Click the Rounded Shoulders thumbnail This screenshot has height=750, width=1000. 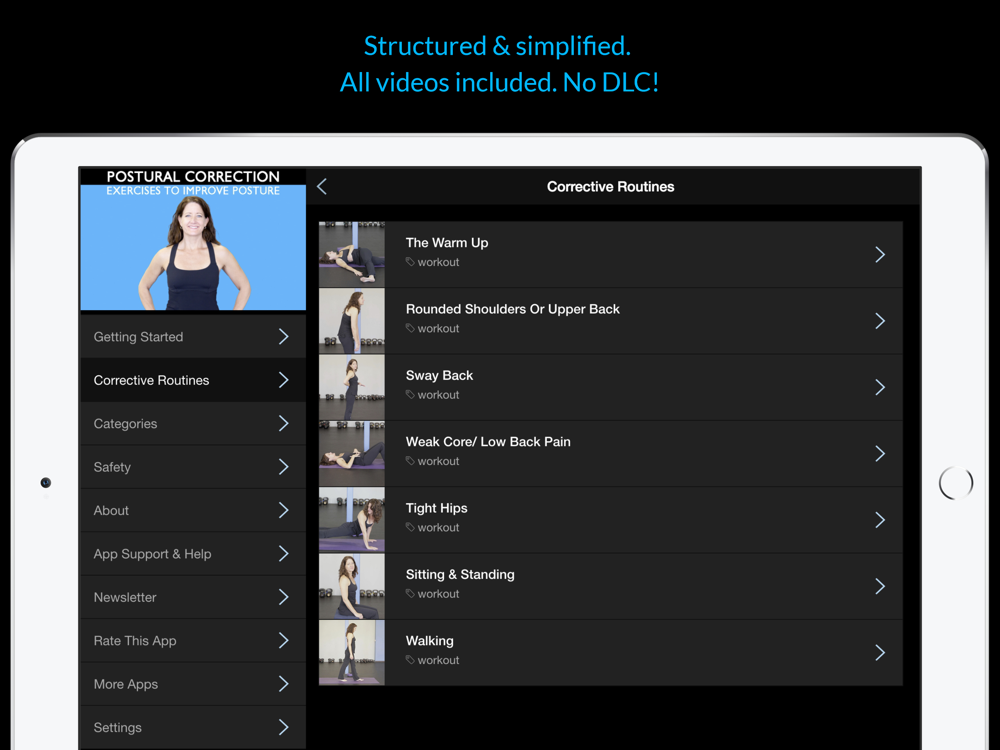[351, 321]
